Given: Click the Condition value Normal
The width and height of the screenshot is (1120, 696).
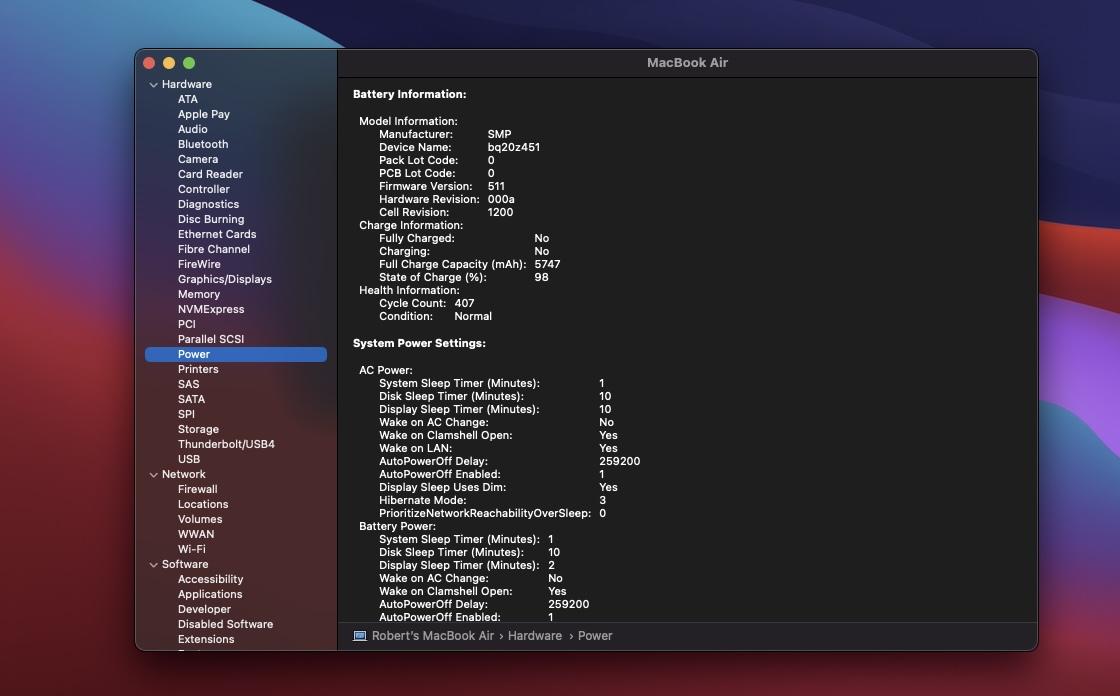Looking at the screenshot, I should pyautogui.click(x=473, y=317).
